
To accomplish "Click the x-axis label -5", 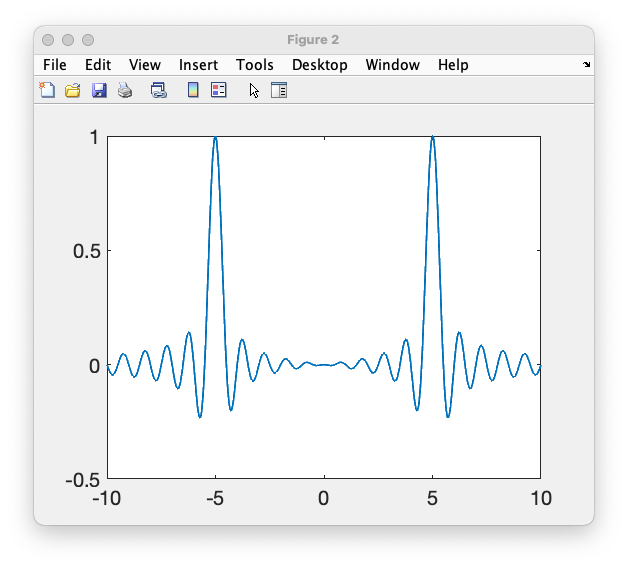I will point(215,499).
